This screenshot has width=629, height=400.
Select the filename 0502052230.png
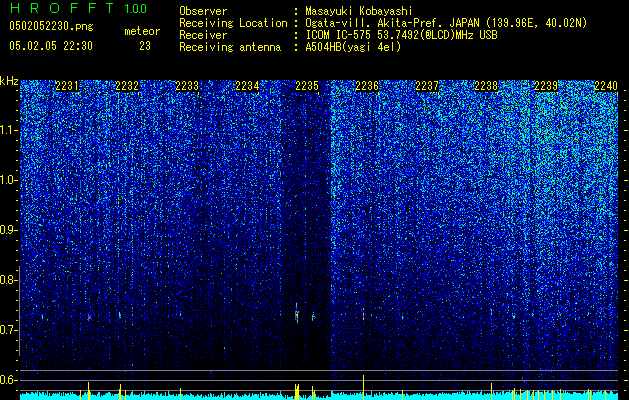point(51,27)
